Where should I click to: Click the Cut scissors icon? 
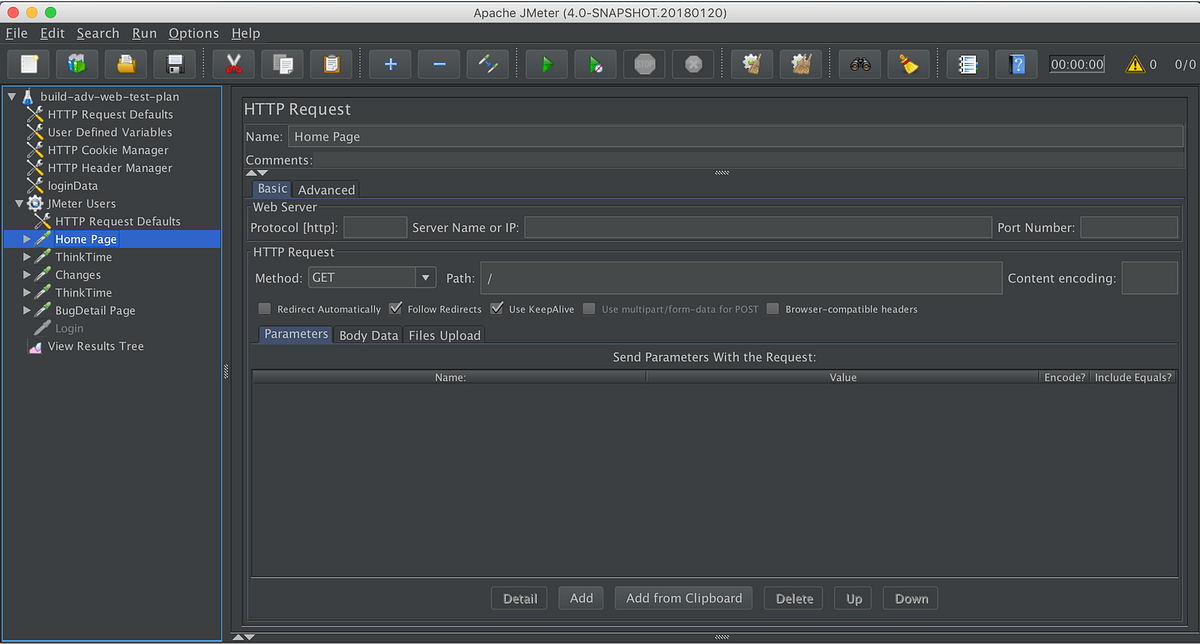point(234,65)
